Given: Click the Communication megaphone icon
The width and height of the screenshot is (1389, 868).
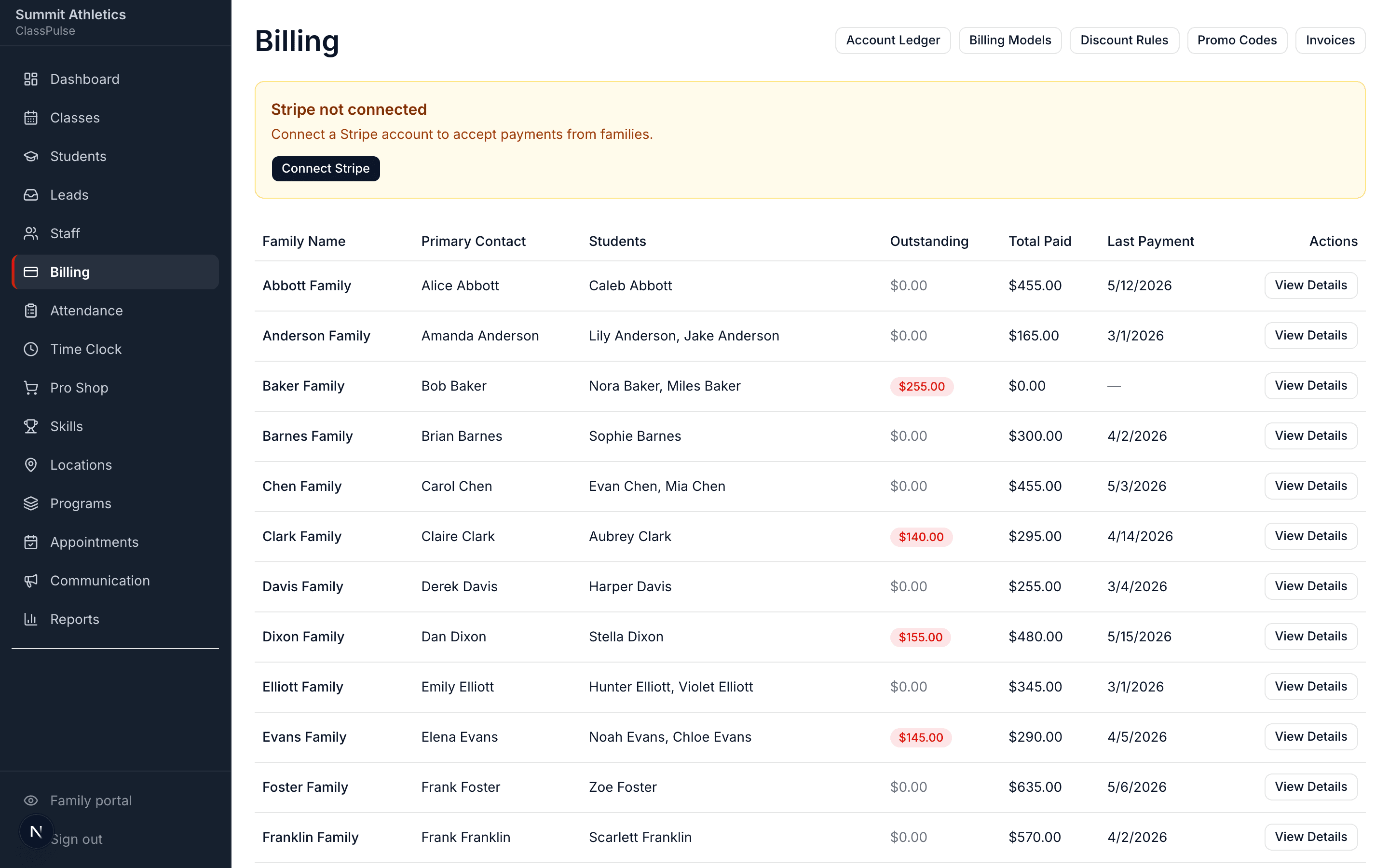Looking at the screenshot, I should point(31,581).
